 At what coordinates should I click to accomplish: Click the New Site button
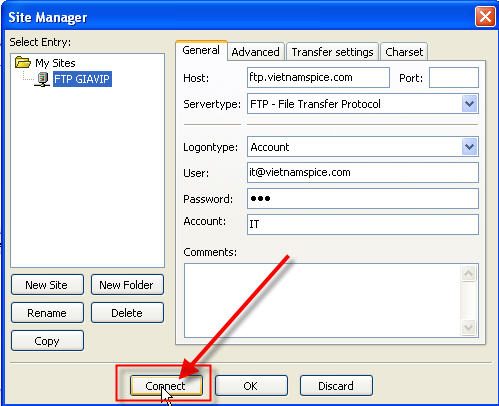[x=47, y=285]
